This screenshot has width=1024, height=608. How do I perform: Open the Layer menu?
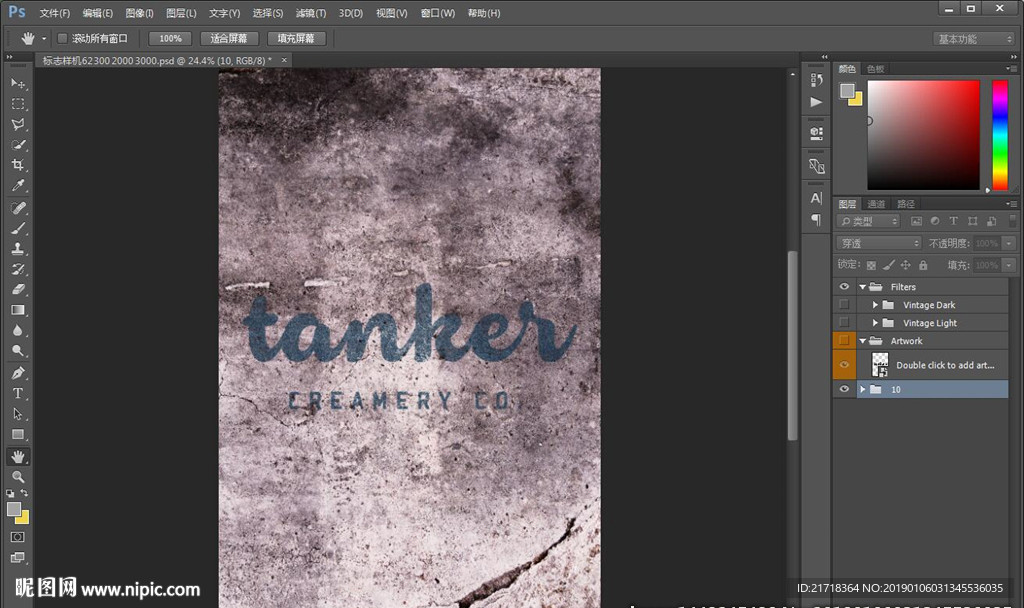coord(181,13)
